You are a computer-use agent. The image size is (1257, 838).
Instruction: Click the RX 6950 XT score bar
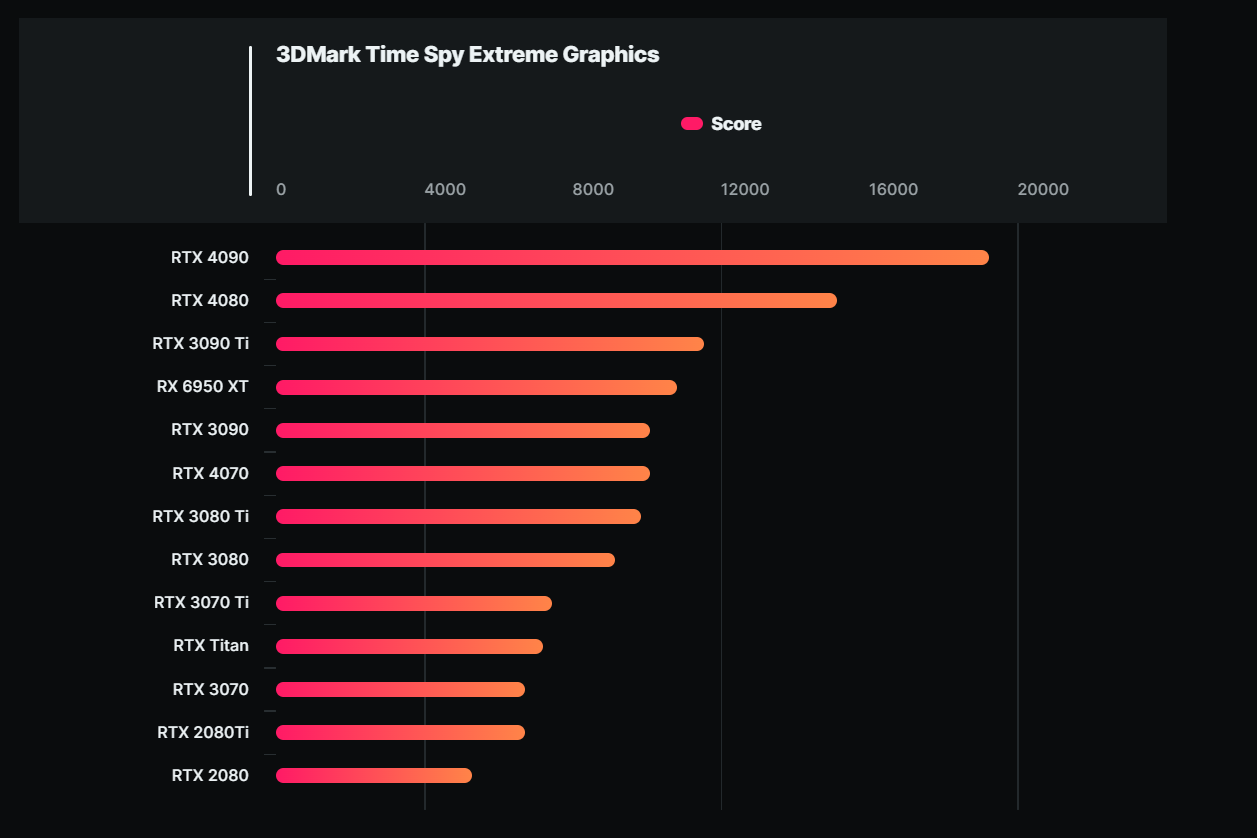[476, 387]
